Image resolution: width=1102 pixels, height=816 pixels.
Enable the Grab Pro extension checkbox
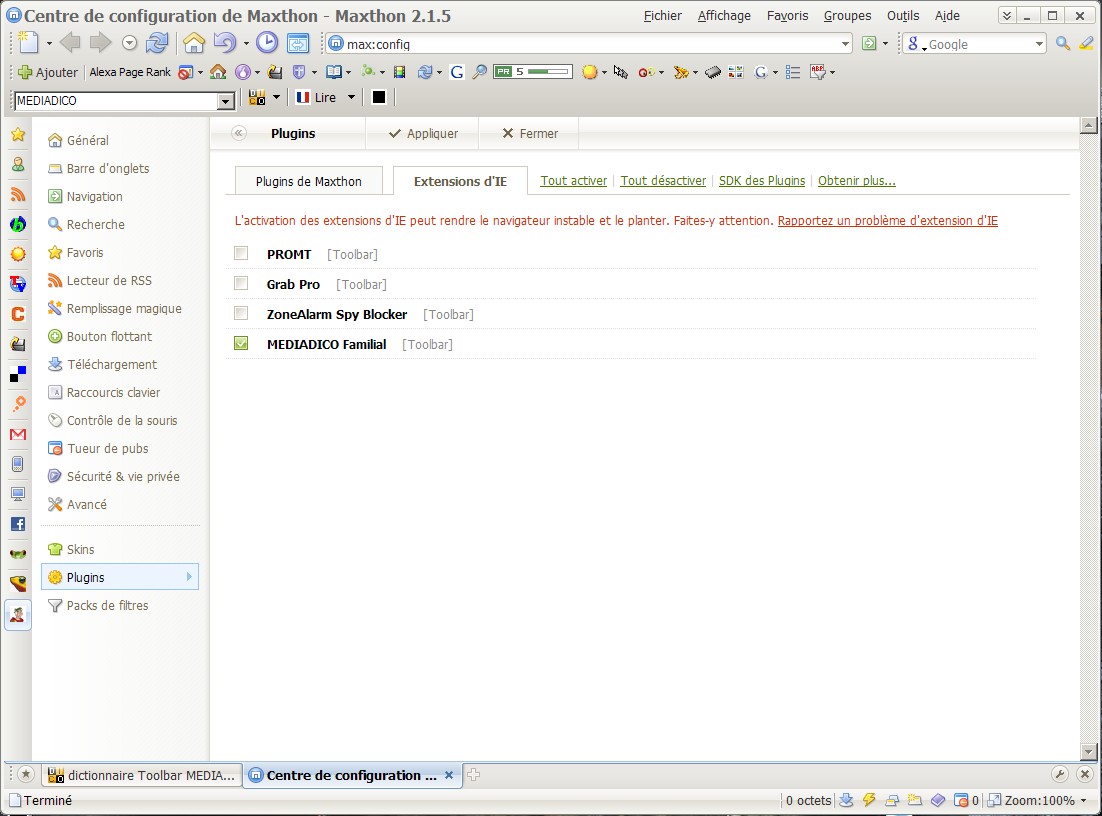[x=241, y=283]
